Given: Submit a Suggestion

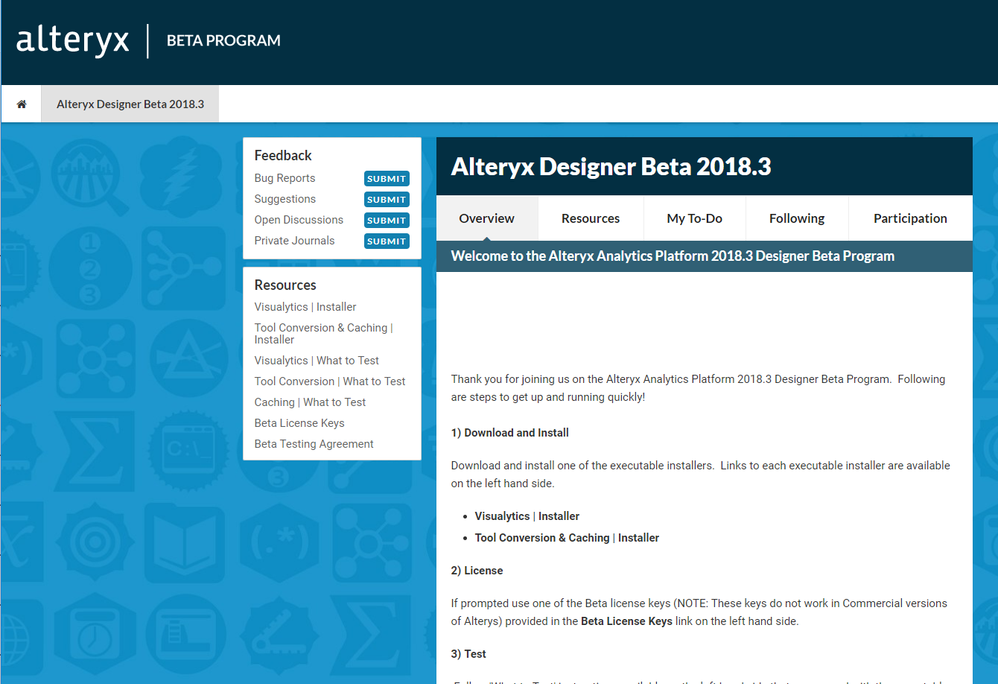Looking at the screenshot, I should point(386,200).
